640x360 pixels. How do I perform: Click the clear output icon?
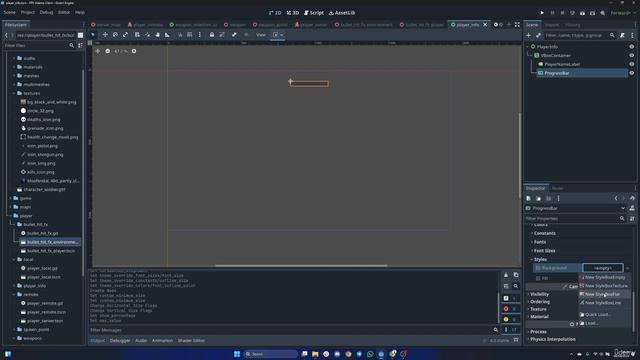506,275
